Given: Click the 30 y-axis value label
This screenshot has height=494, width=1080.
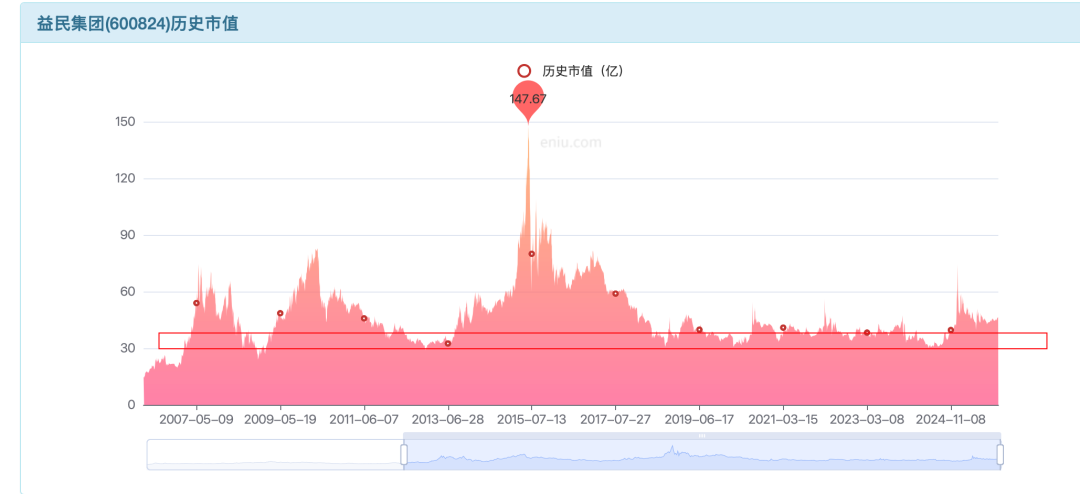Looking at the screenshot, I should (129, 349).
